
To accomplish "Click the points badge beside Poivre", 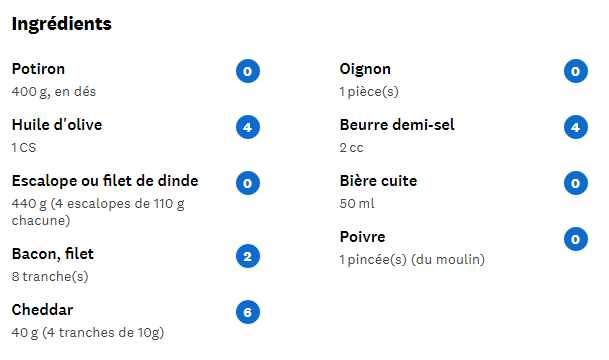I will 576,239.
